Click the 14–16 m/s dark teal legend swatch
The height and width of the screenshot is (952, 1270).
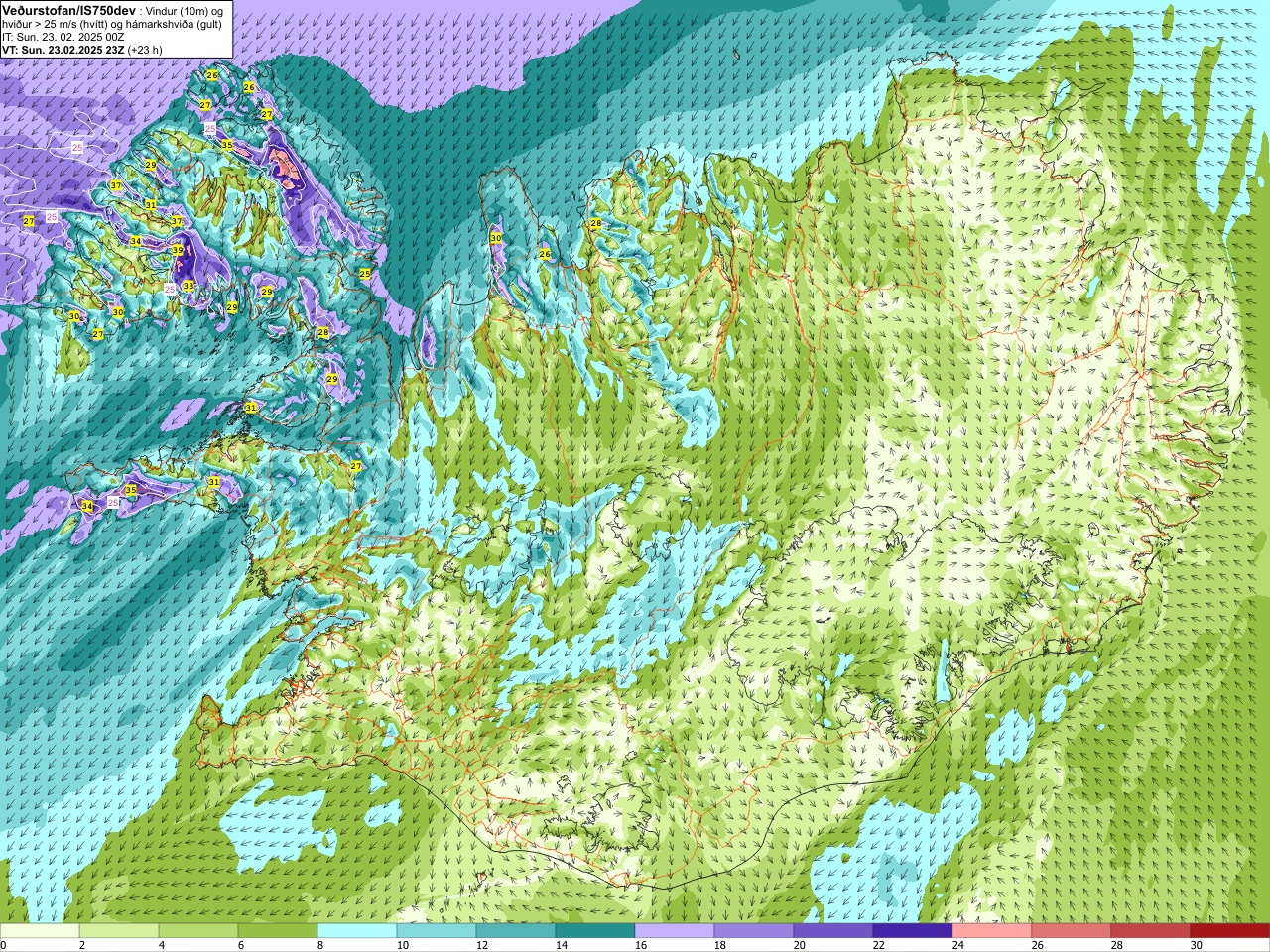(595, 930)
